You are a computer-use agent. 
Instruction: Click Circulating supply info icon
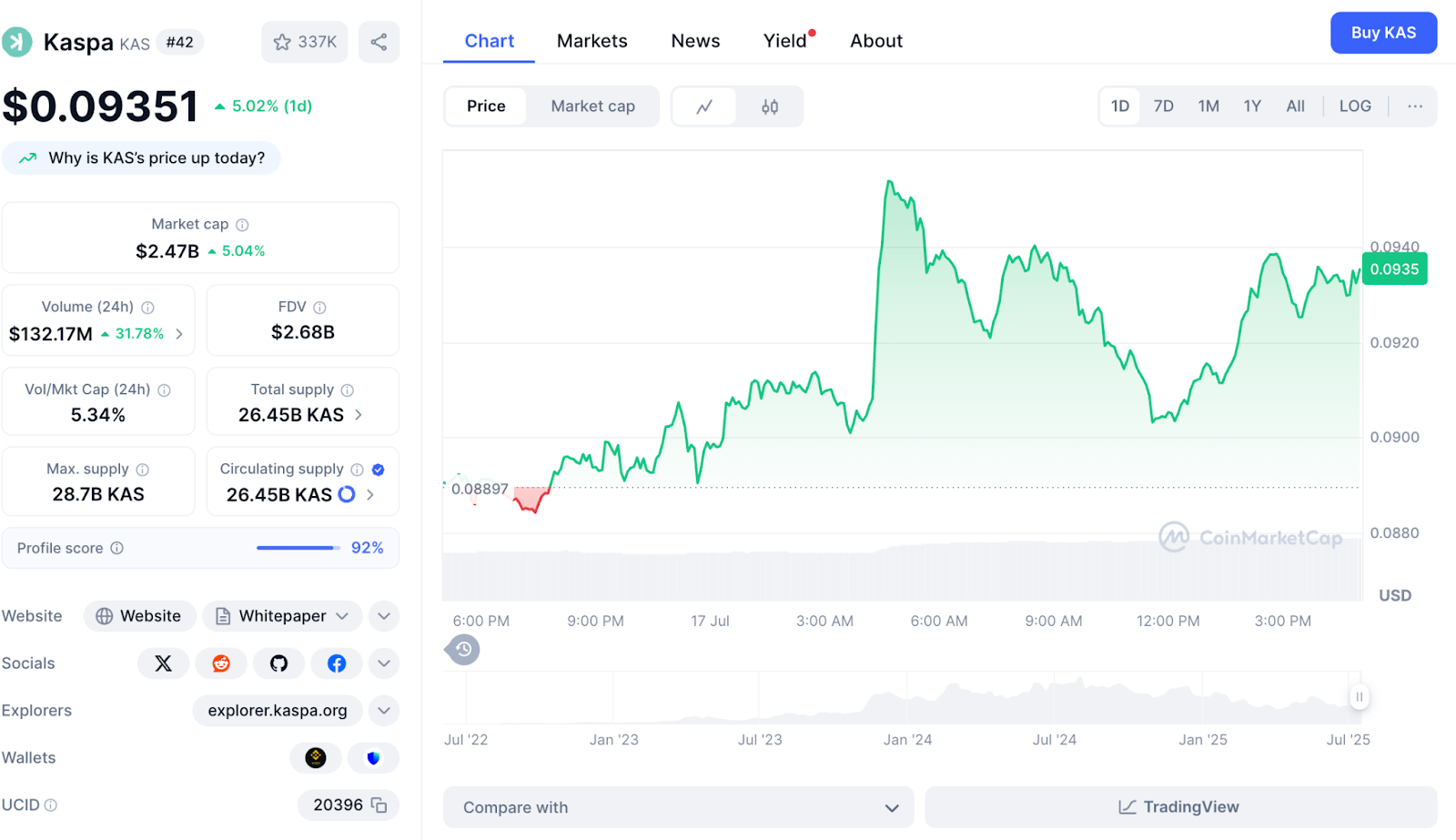click(x=357, y=470)
